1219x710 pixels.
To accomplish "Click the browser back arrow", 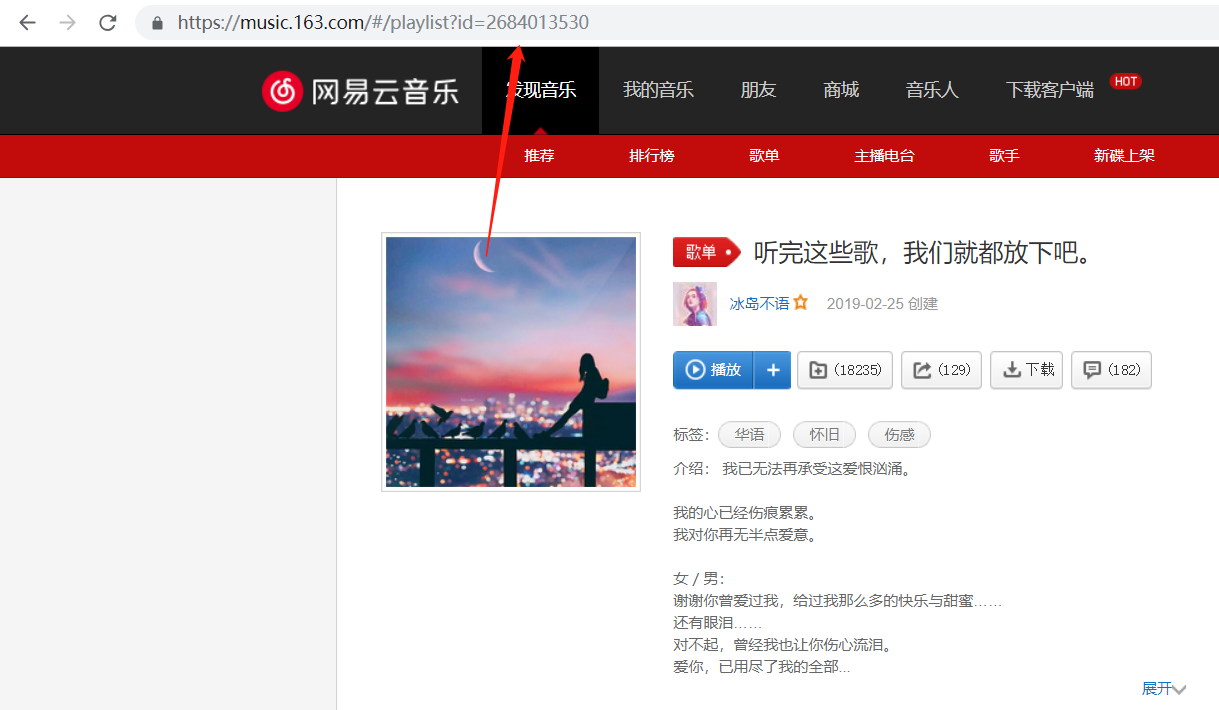I will tap(27, 22).
